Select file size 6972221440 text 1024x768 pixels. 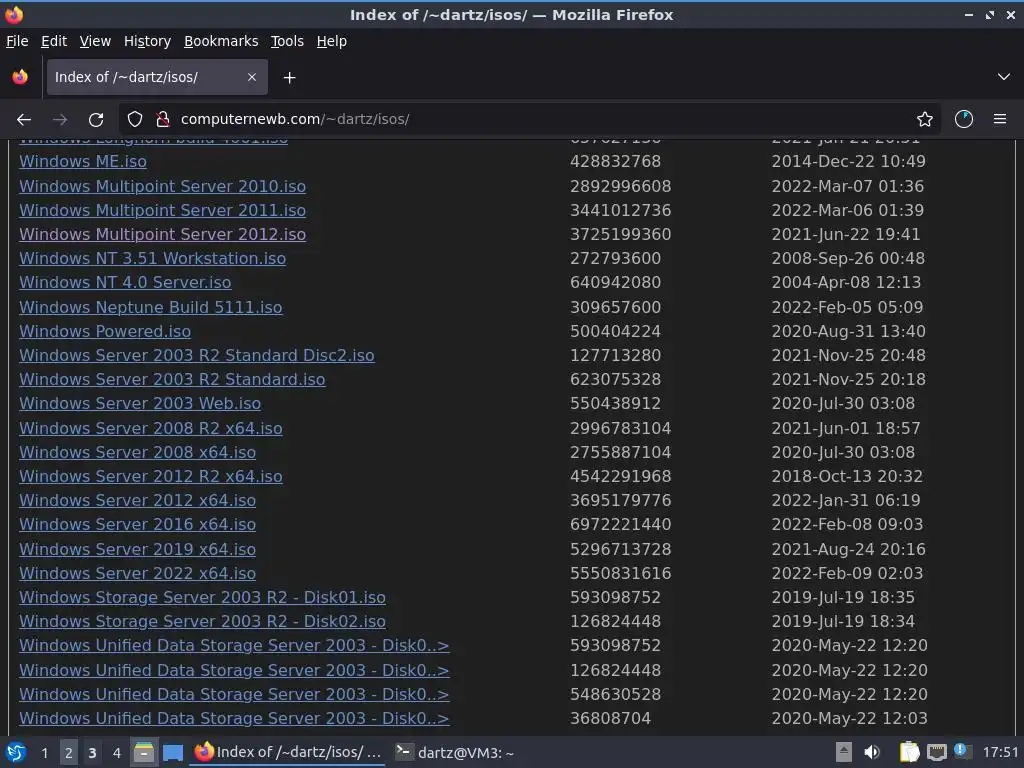[620, 525]
